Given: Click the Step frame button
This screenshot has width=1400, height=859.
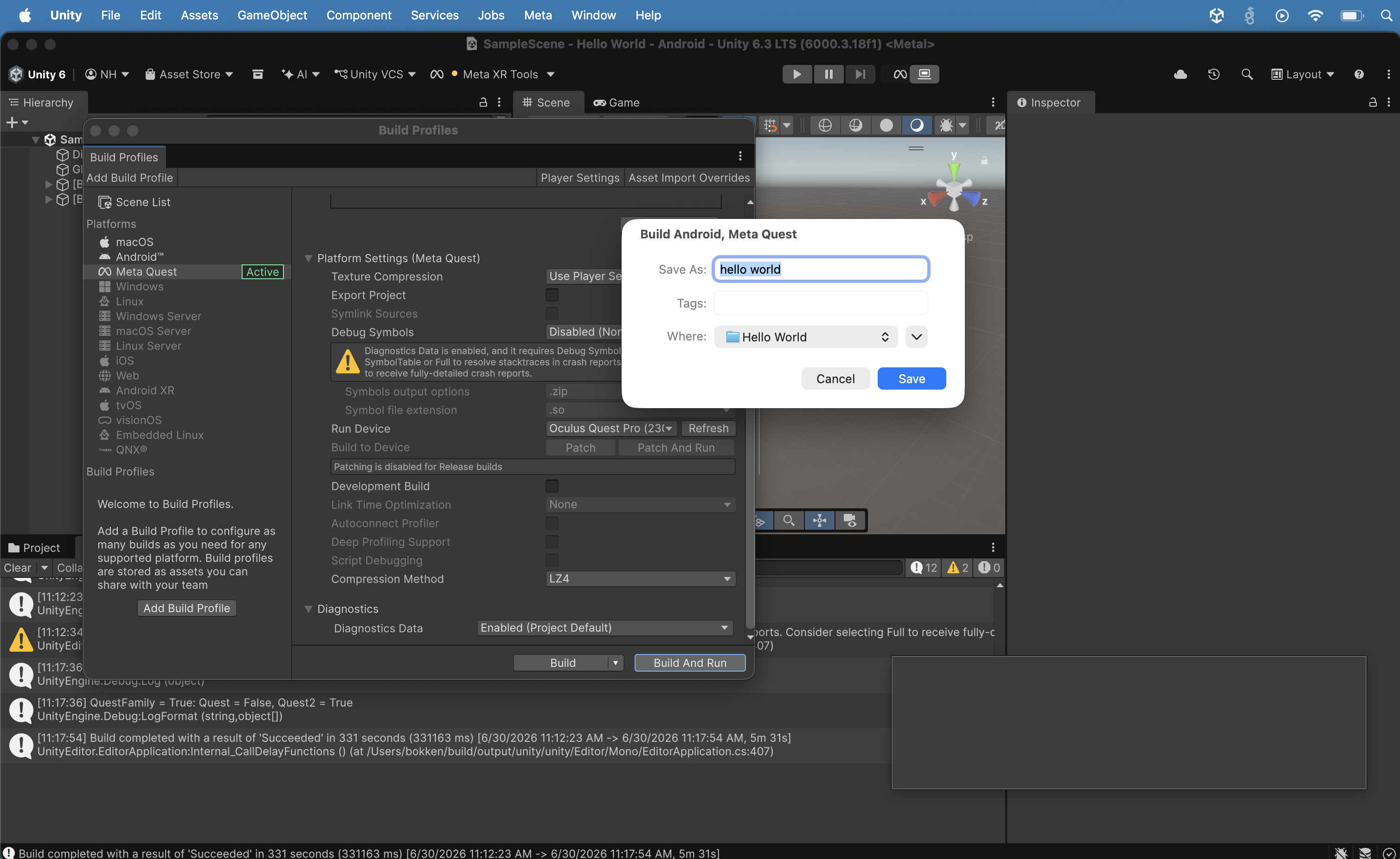Looking at the screenshot, I should [860, 74].
